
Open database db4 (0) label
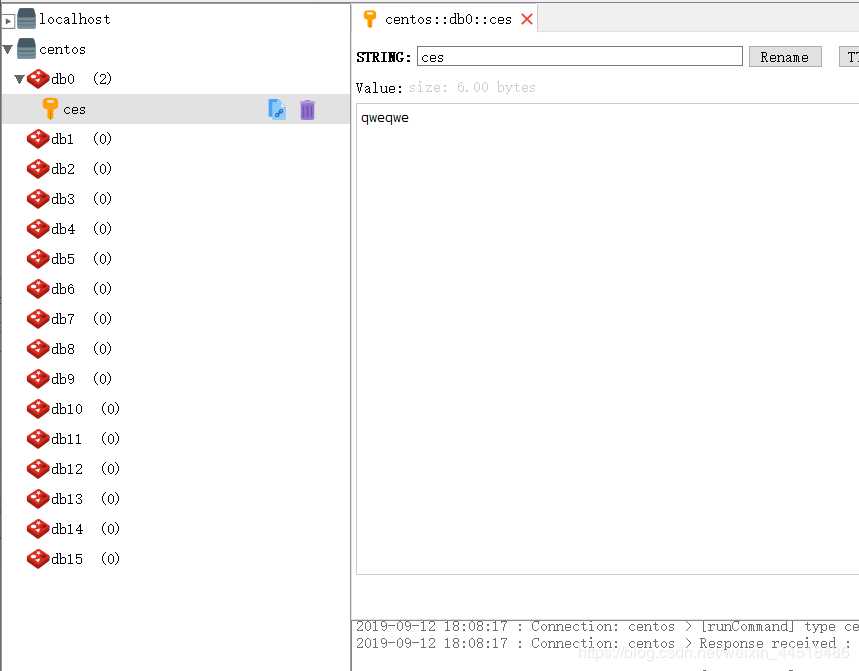click(81, 229)
